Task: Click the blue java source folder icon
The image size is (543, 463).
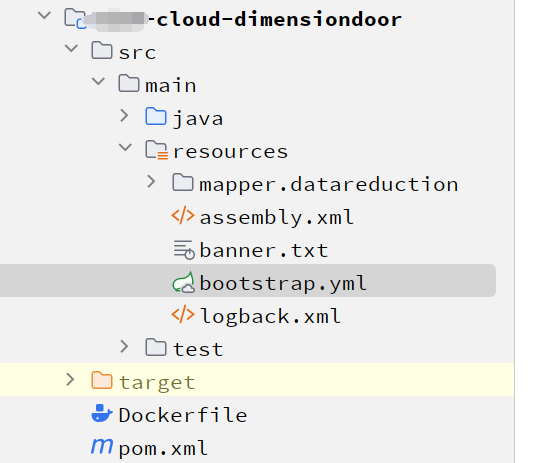Action: [x=156, y=116]
